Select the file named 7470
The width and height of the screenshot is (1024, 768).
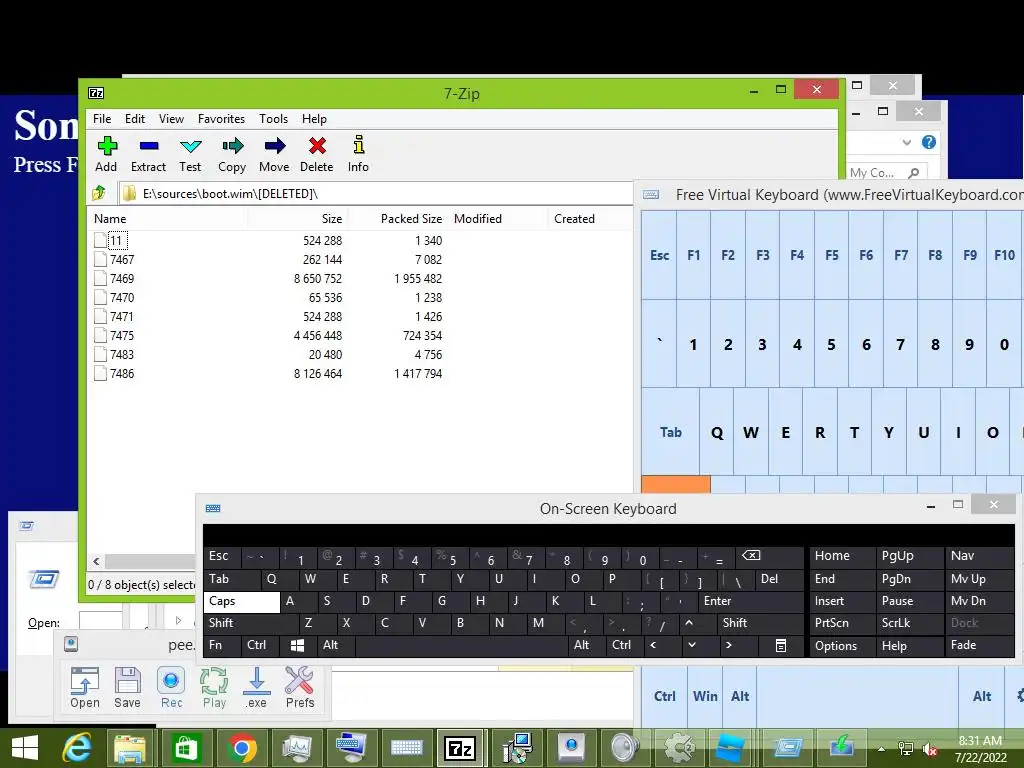point(121,298)
